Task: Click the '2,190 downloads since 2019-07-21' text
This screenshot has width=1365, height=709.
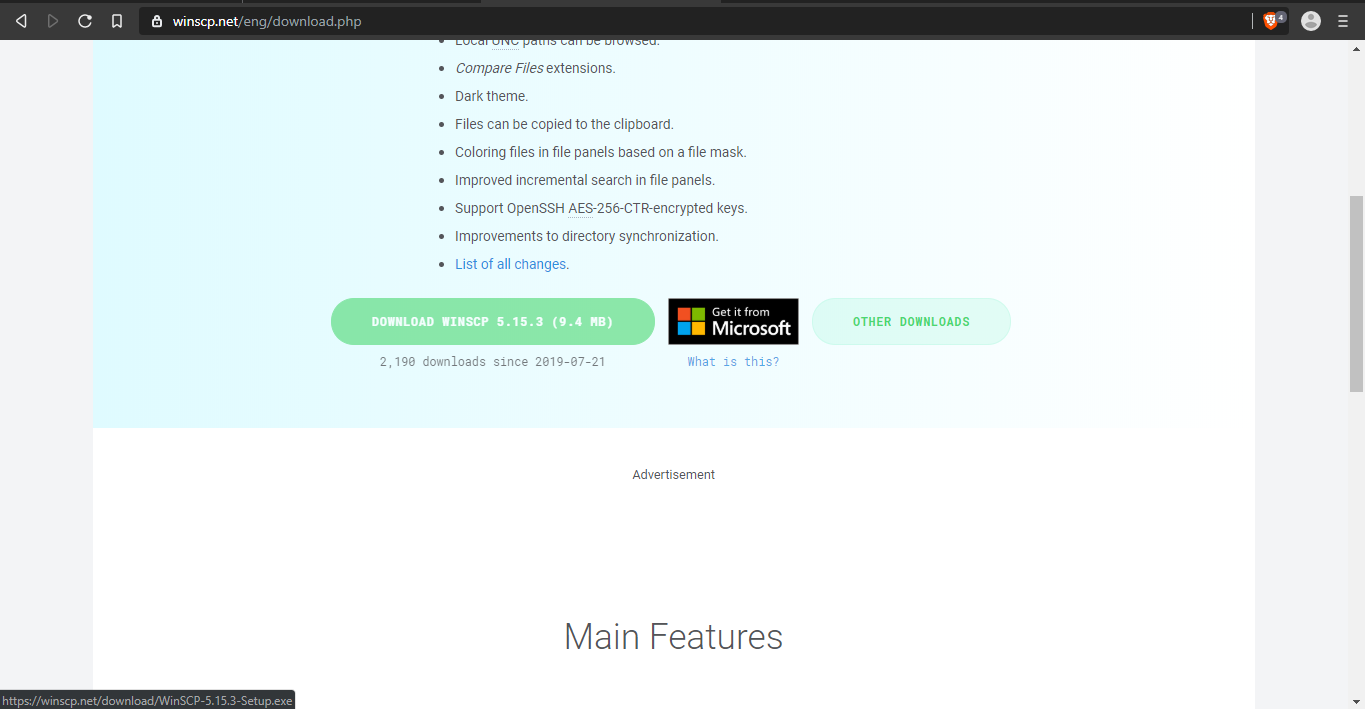Action: [x=492, y=362]
